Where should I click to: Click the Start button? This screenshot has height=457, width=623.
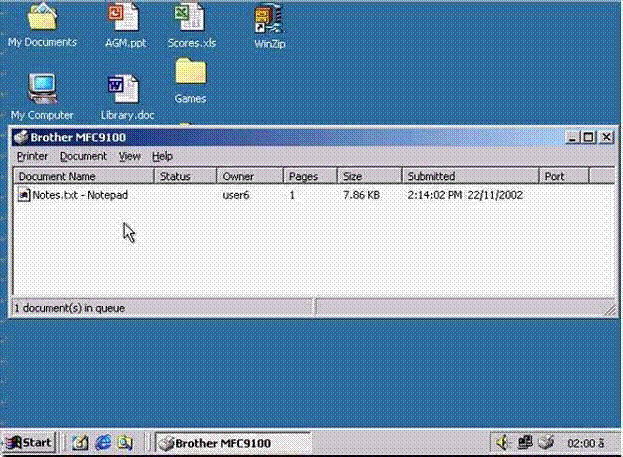pyautogui.click(x=28, y=442)
